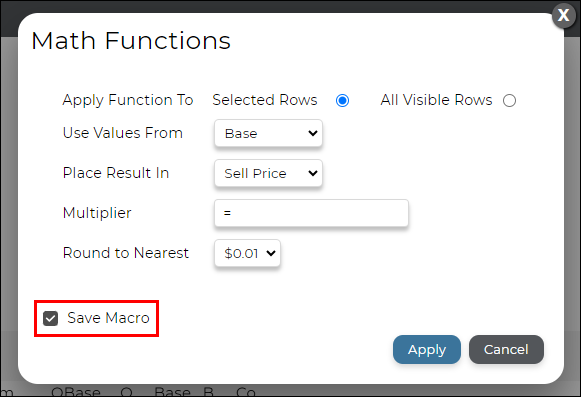581x397 pixels.
Task: Click the All Visible Rows label text
Action: [x=436, y=100]
